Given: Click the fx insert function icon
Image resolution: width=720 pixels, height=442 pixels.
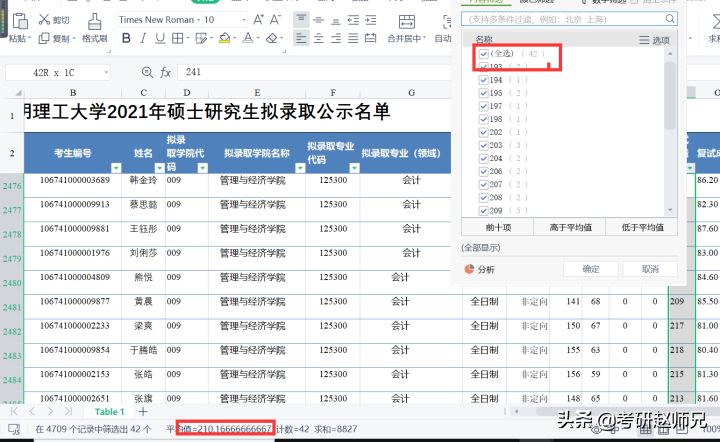Looking at the screenshot, I should (x=165, y=72).
